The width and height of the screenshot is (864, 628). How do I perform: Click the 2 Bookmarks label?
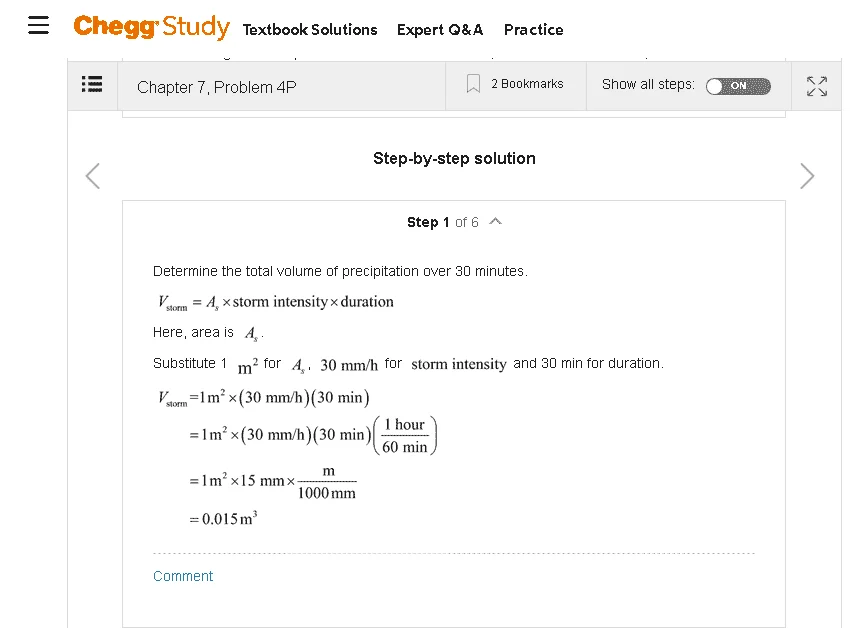point(527,84)
